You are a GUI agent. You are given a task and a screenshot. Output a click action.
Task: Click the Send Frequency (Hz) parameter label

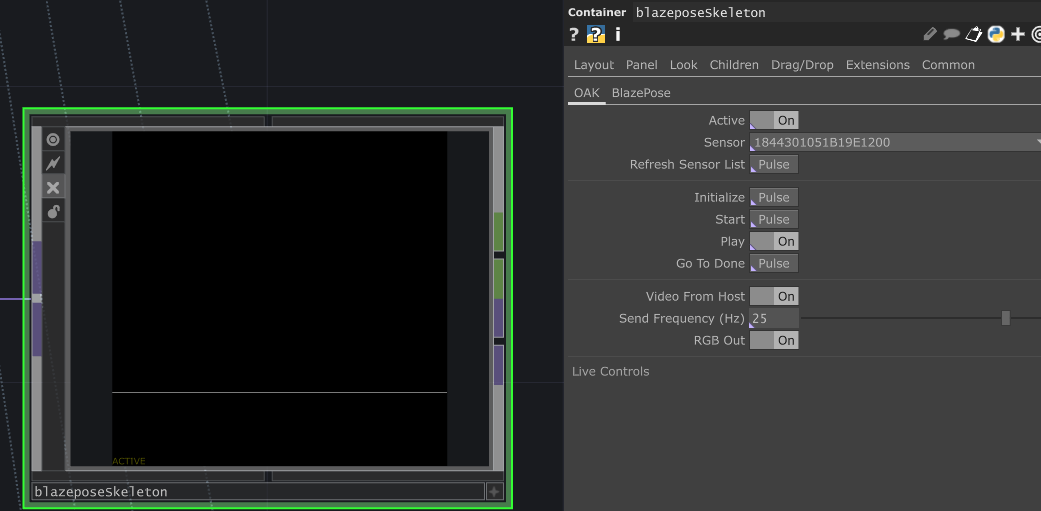click(x=682, y=319)
